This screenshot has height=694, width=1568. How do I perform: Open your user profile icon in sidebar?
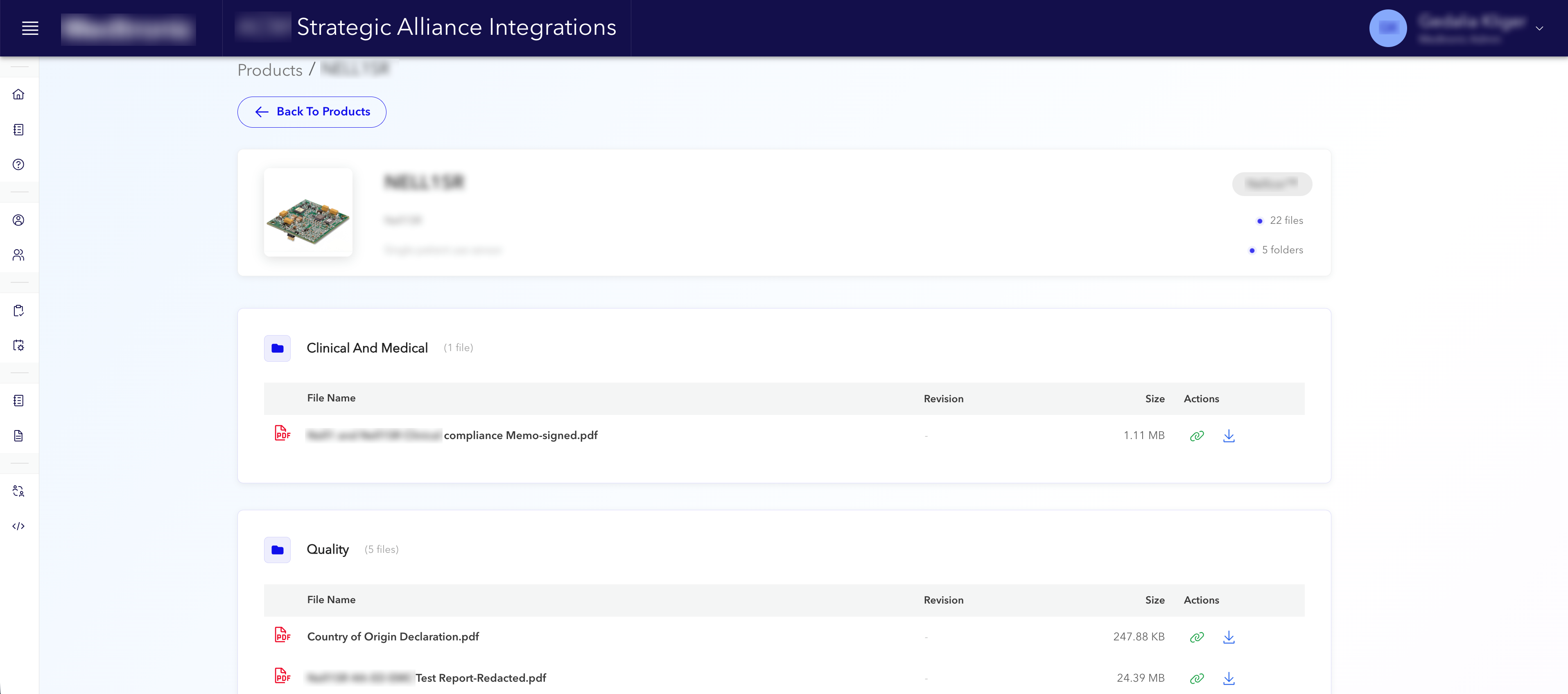[x=19, y=220]
